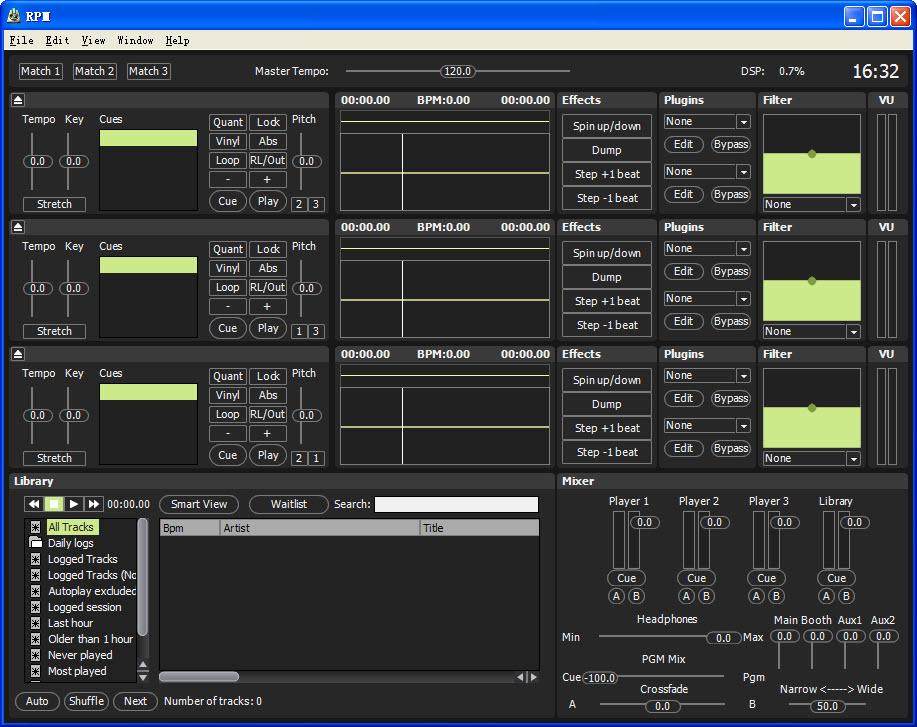917x727 pixels.
Task: Click the Crossfade slider handle
Action: pos(662,706)
